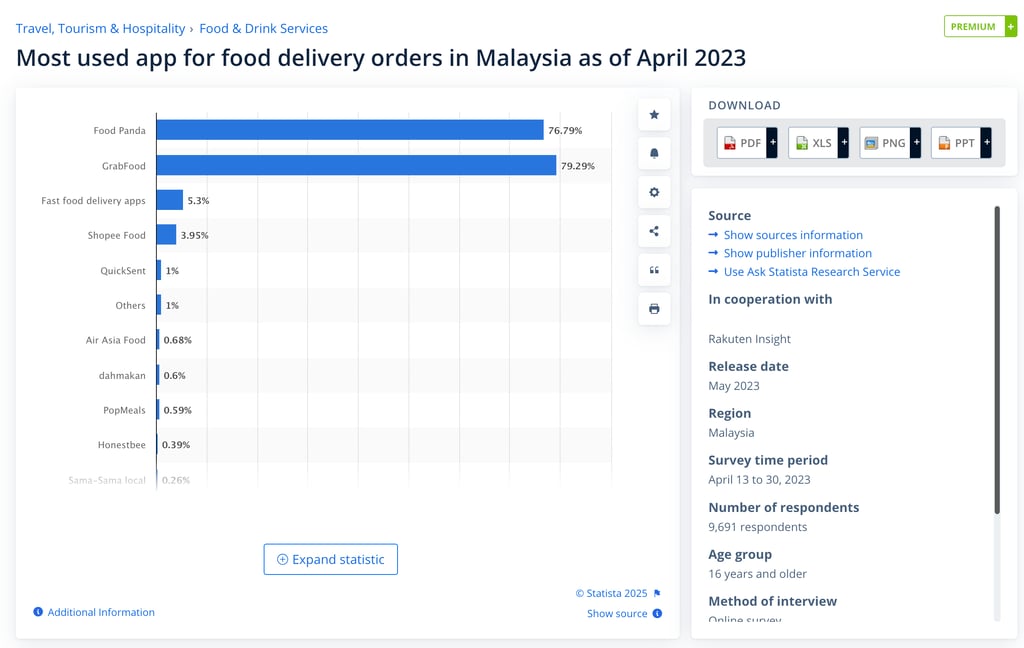1024x648 pixels.
Task: Print the statistic using the printer icon
Action: tap(654, 308)
